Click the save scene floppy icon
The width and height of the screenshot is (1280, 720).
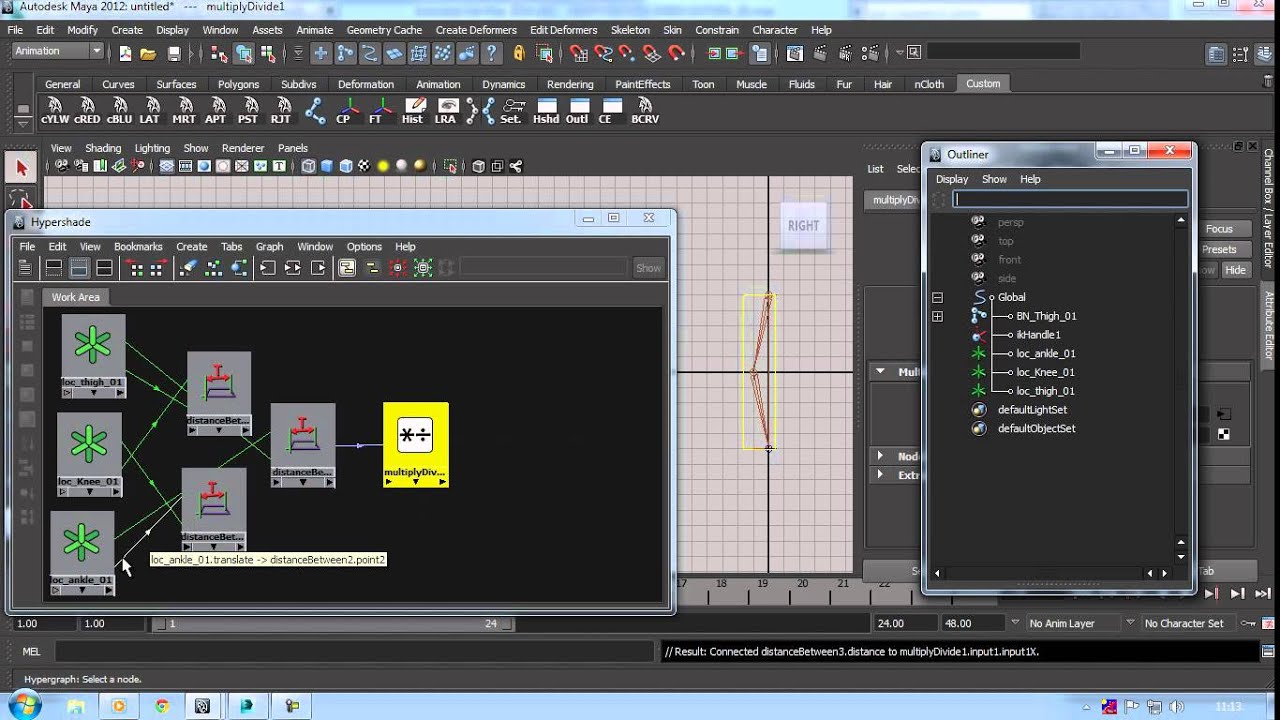174,53
